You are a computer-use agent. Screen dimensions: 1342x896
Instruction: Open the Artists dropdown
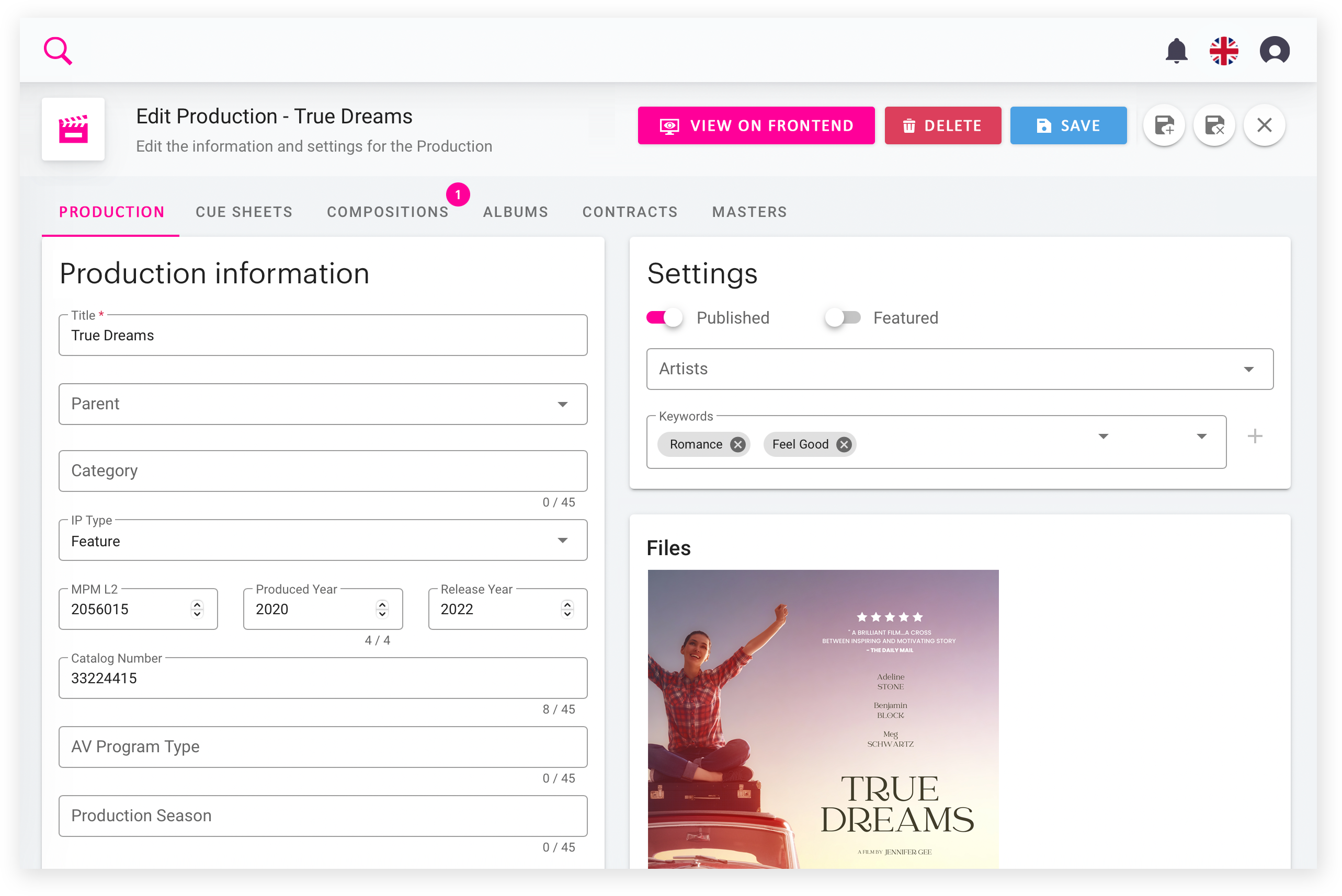(1248, 369)
